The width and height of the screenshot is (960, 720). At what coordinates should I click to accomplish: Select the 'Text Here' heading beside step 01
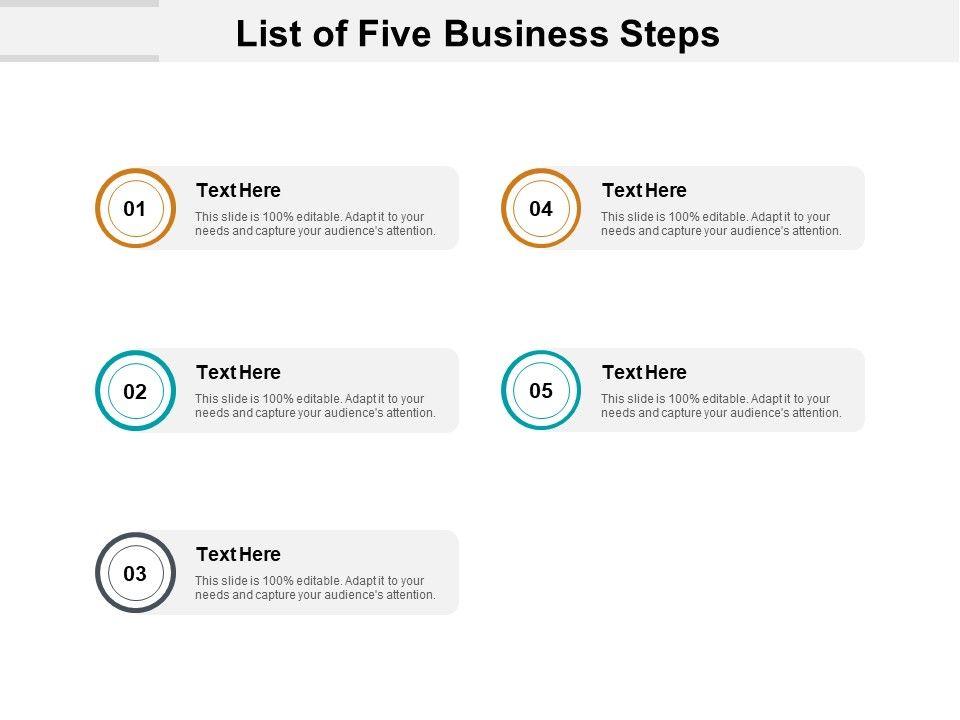[x=238, y=190]
